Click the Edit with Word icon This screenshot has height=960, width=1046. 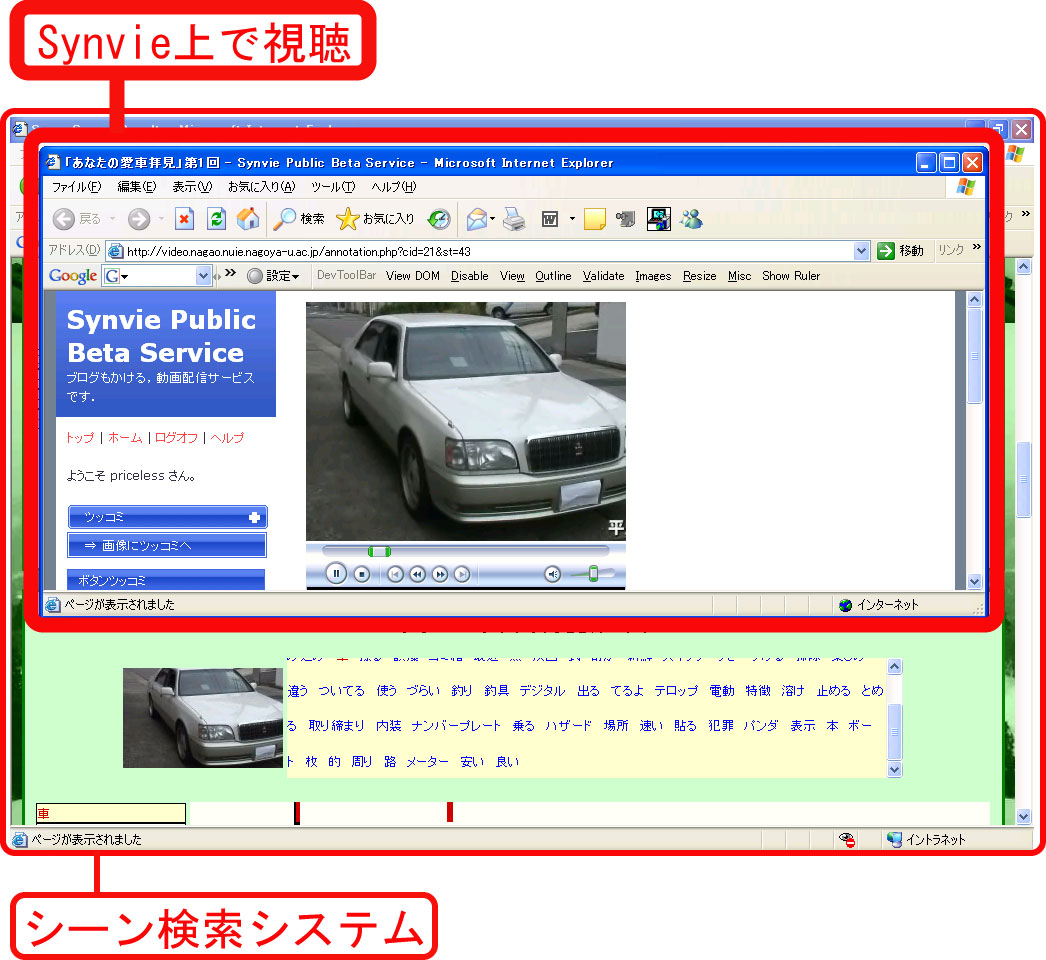550,219
